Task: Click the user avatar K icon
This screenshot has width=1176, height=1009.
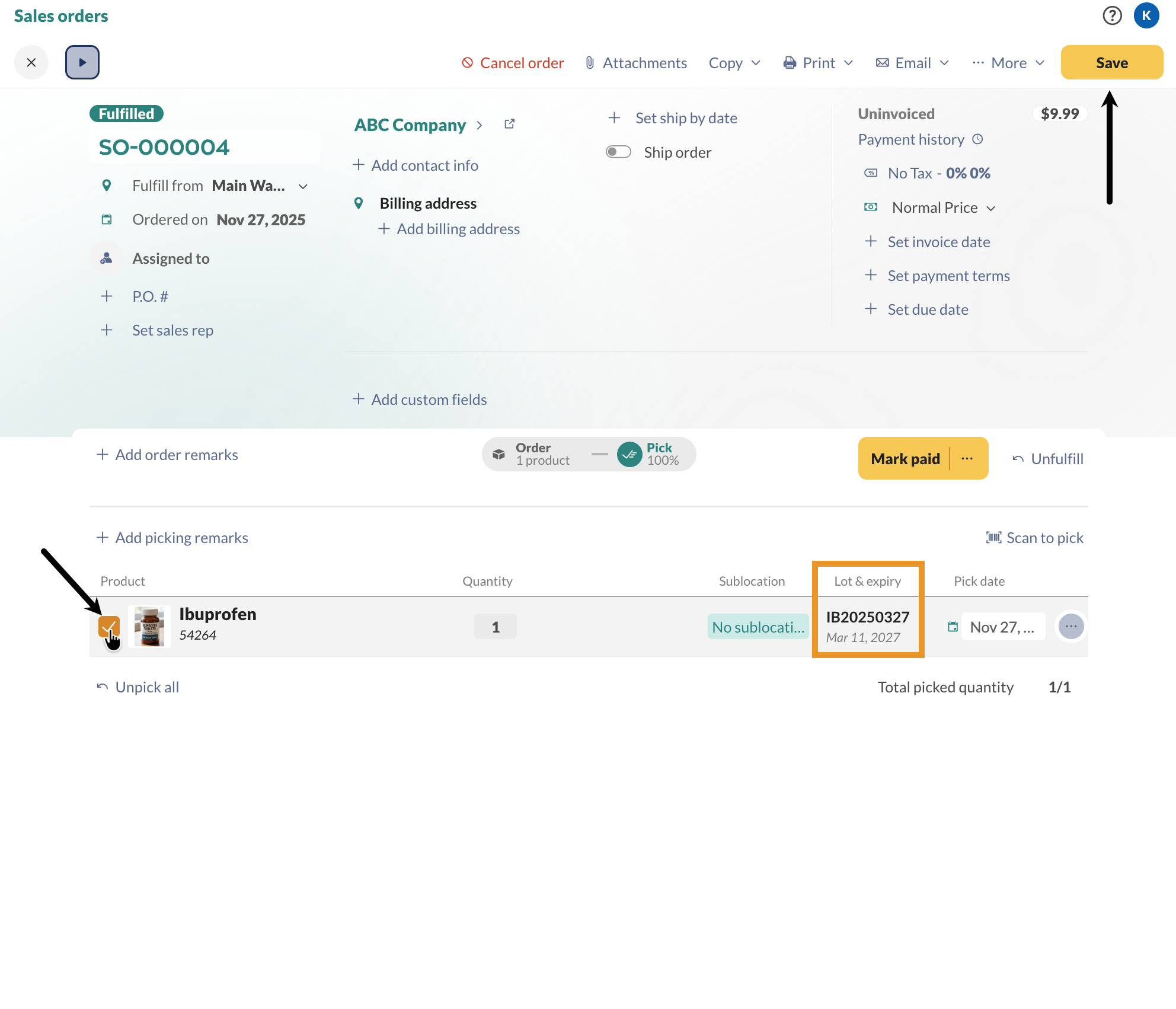Action: pos(1146,15)
